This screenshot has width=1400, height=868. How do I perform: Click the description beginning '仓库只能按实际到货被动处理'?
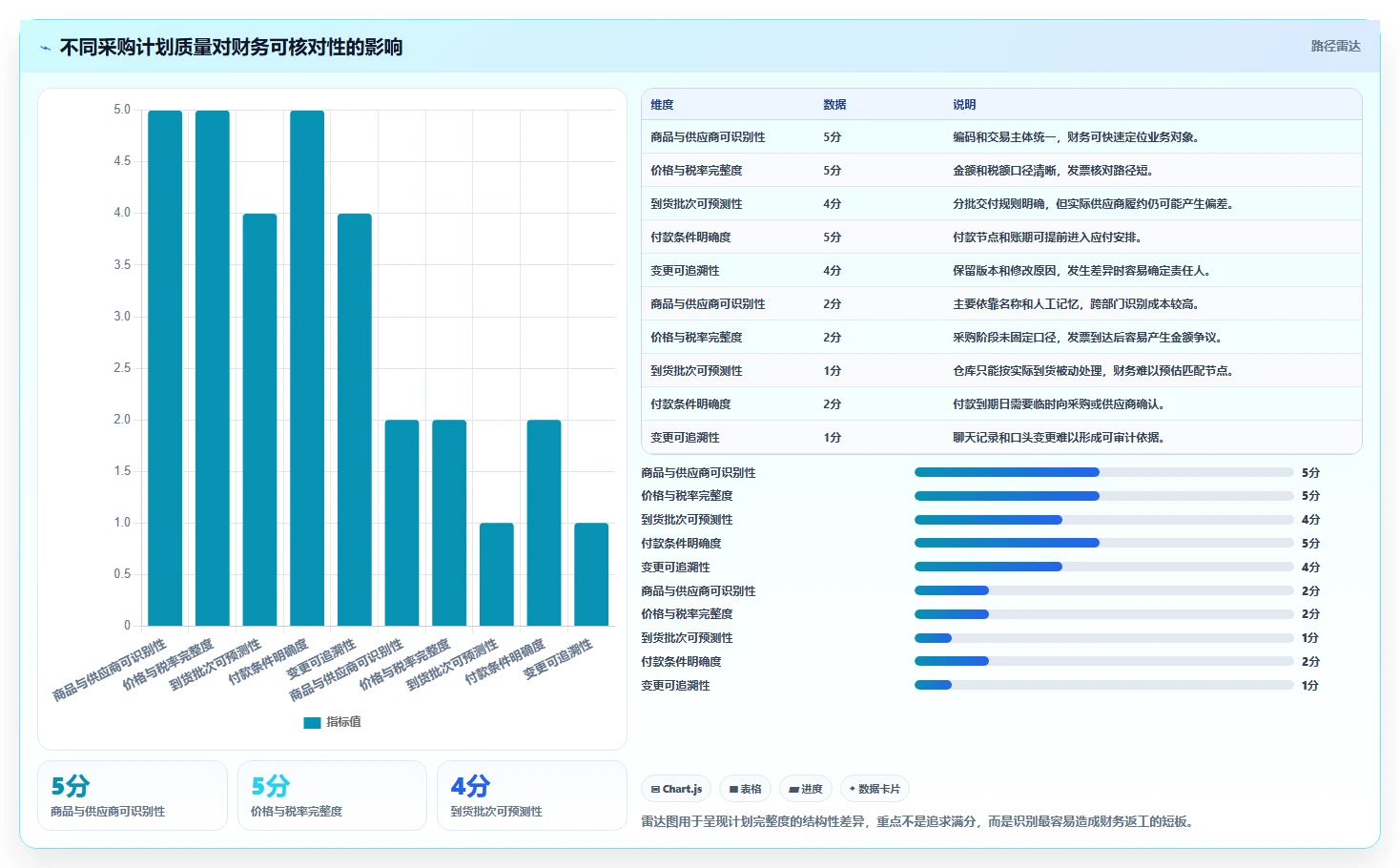pyautogui.click(x=1093, y=371)
